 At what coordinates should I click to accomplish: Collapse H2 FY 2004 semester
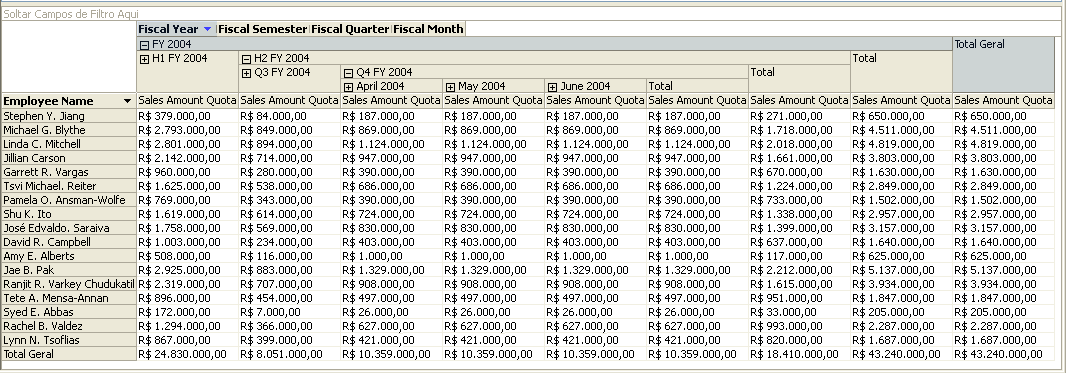[246, 59]
